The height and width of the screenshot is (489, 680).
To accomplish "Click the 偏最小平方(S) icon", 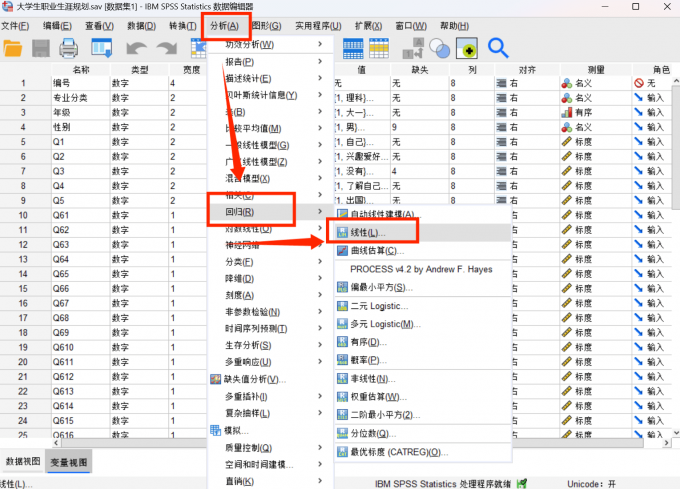I will [x=342, y=287].
